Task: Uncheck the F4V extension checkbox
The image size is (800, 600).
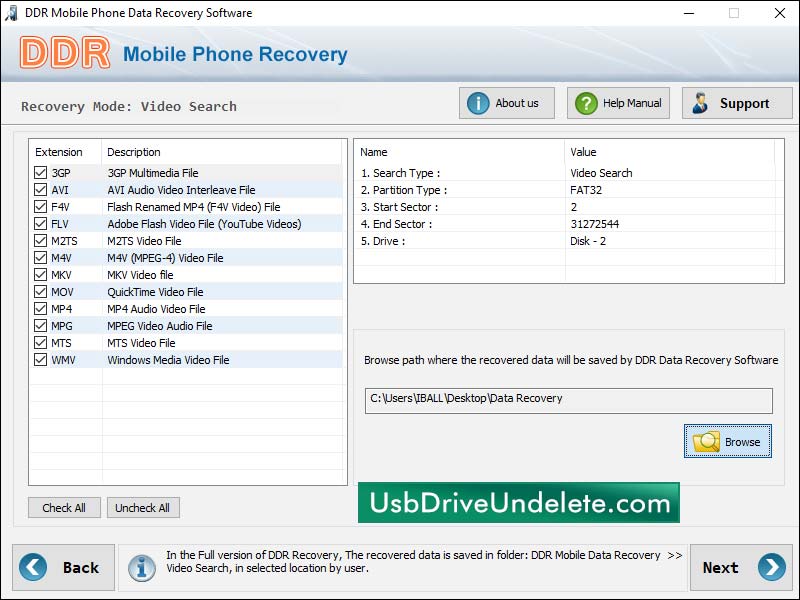Action: [40, 207]
